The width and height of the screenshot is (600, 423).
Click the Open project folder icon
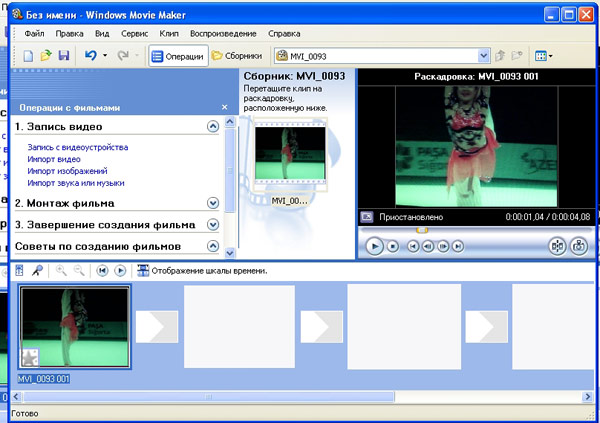(46, 57)
